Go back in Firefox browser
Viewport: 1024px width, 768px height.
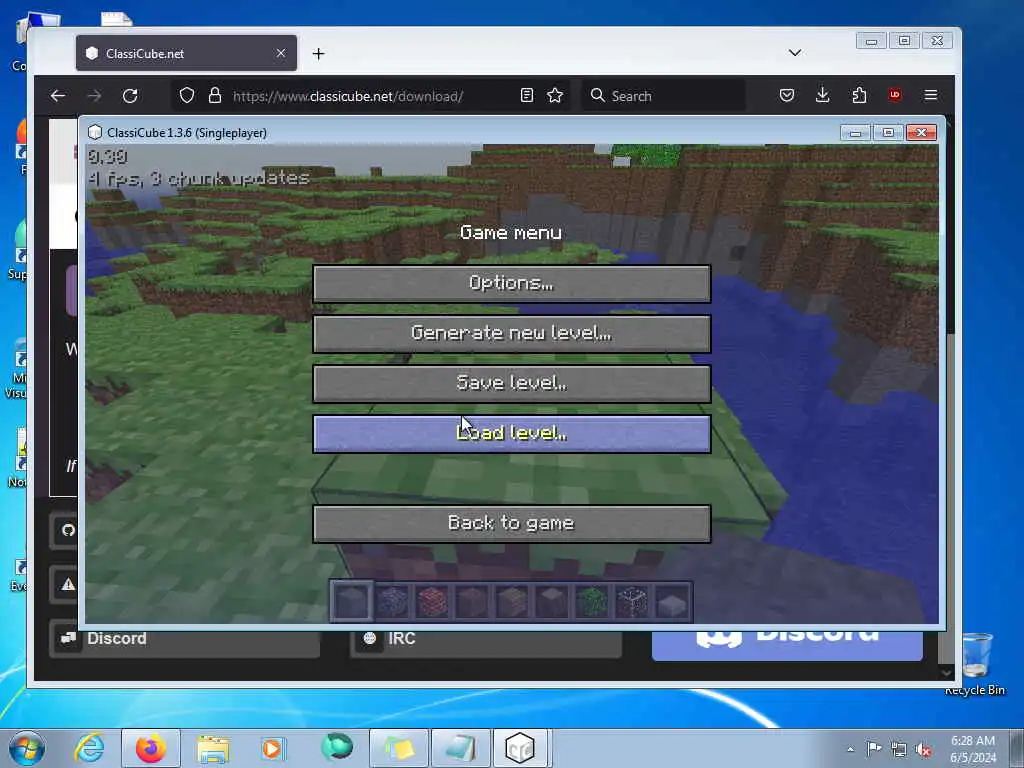[58, 96]
